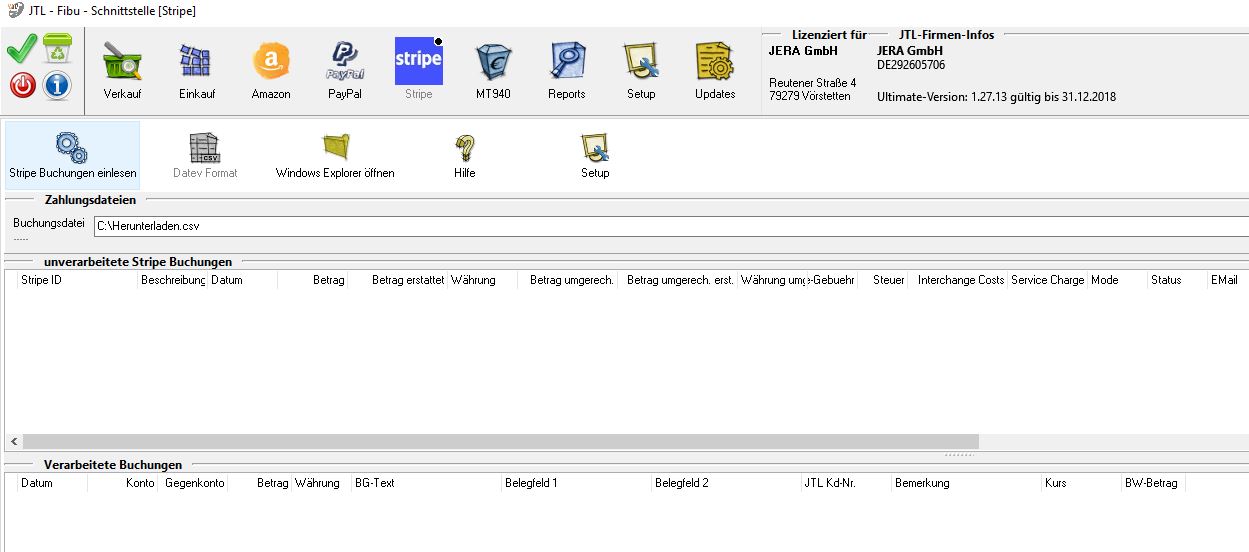The image size is (1249, 552).
Task: Click the Bemerkung column header
Action: (x=967, y=483)
